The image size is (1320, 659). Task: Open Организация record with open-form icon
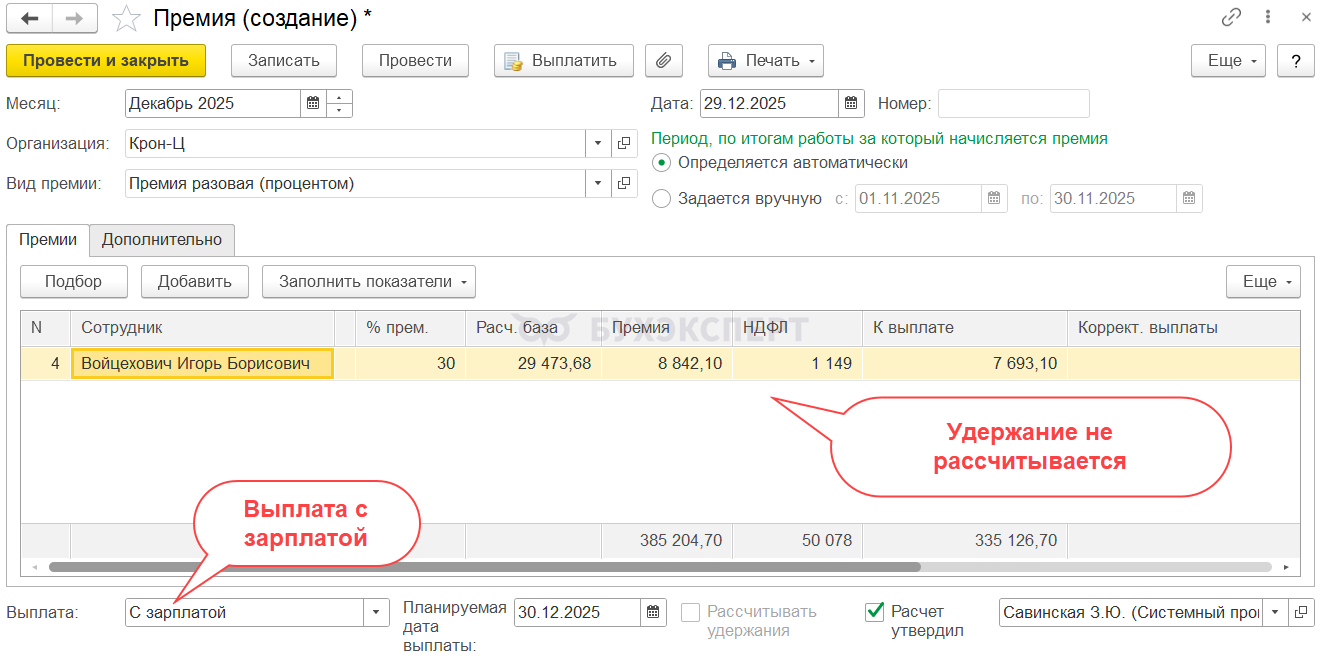coord(624,143)
